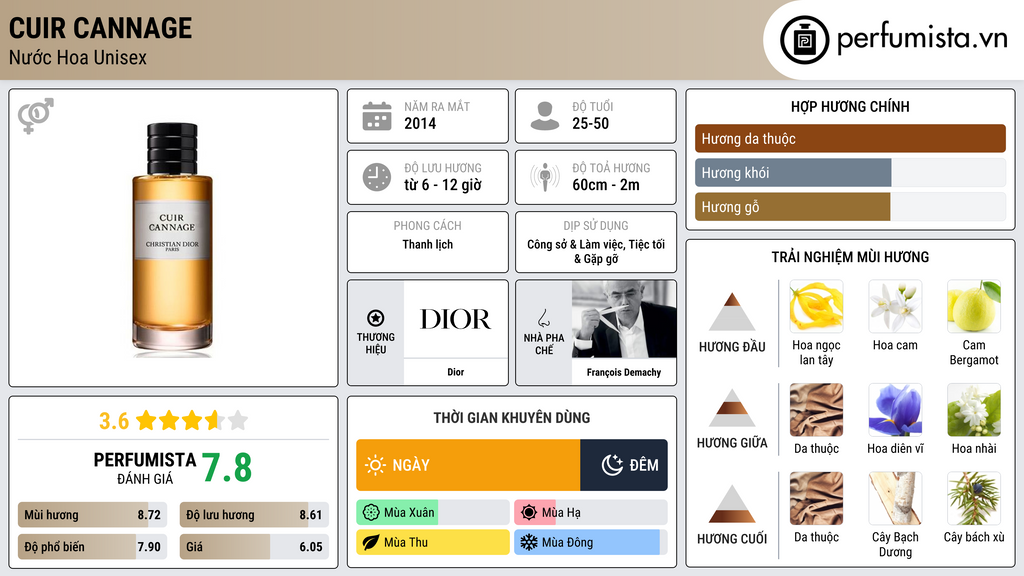The image size is (1024, 576).
Task: Click the star badge icon above Thương hiệu
Action: tap(376, 317)
